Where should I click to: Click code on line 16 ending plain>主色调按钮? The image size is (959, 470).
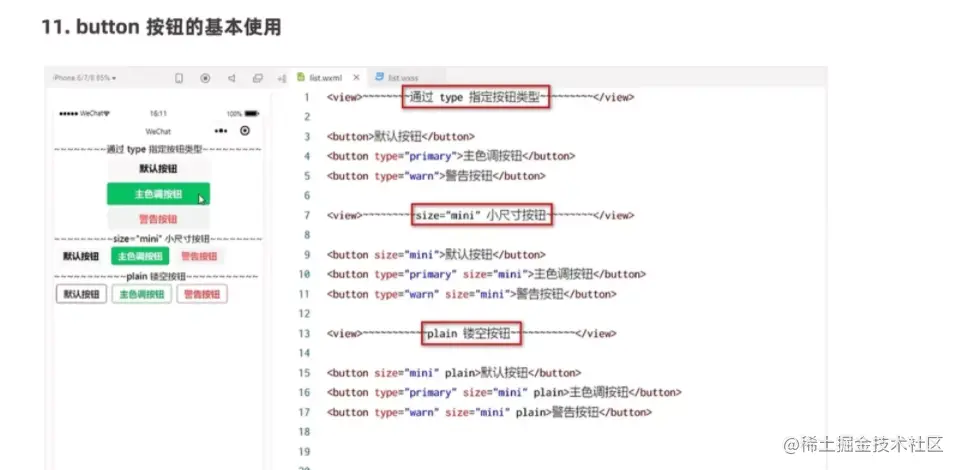point(504,392)
